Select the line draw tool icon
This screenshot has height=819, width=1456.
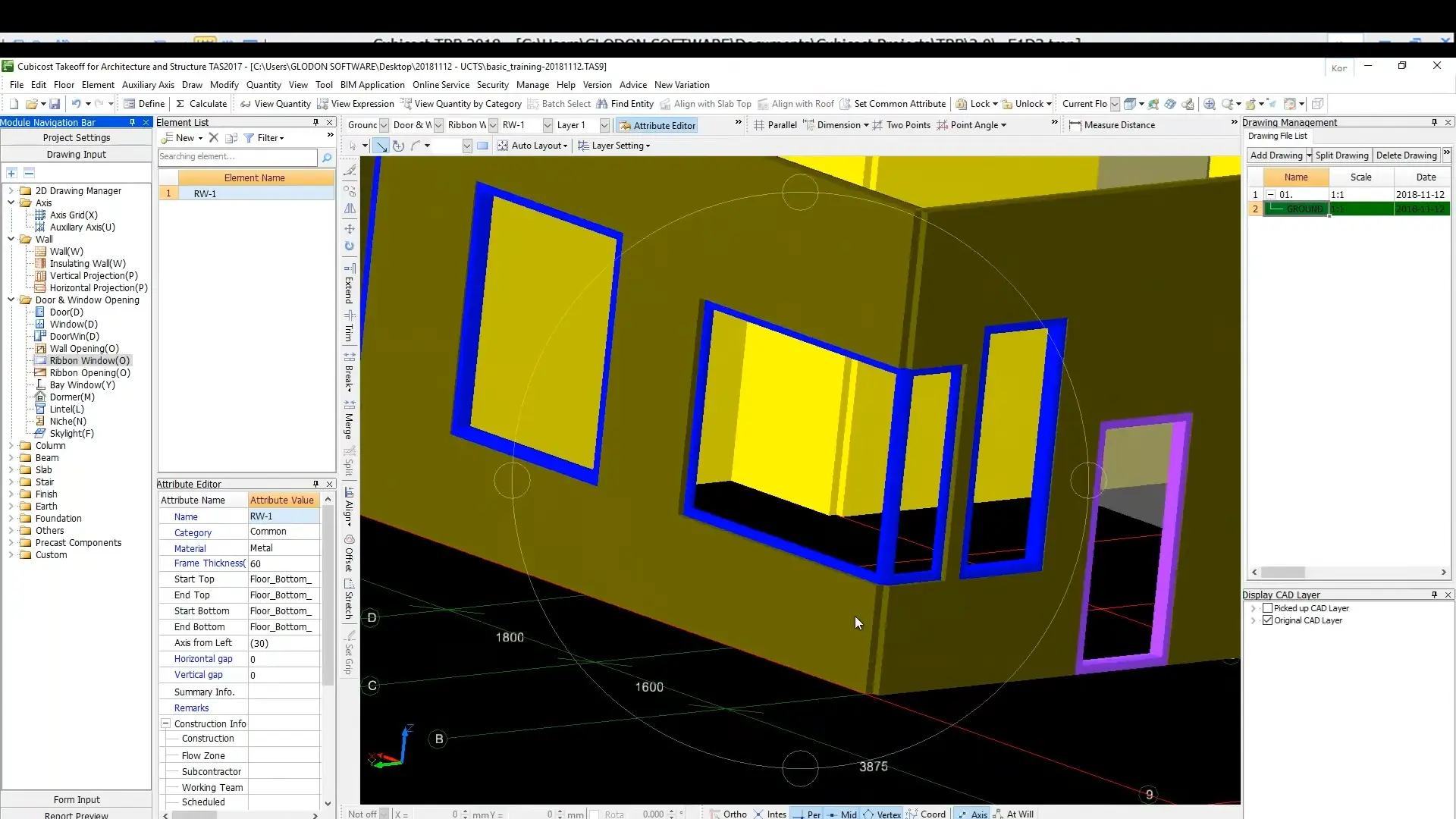[381, 146]
